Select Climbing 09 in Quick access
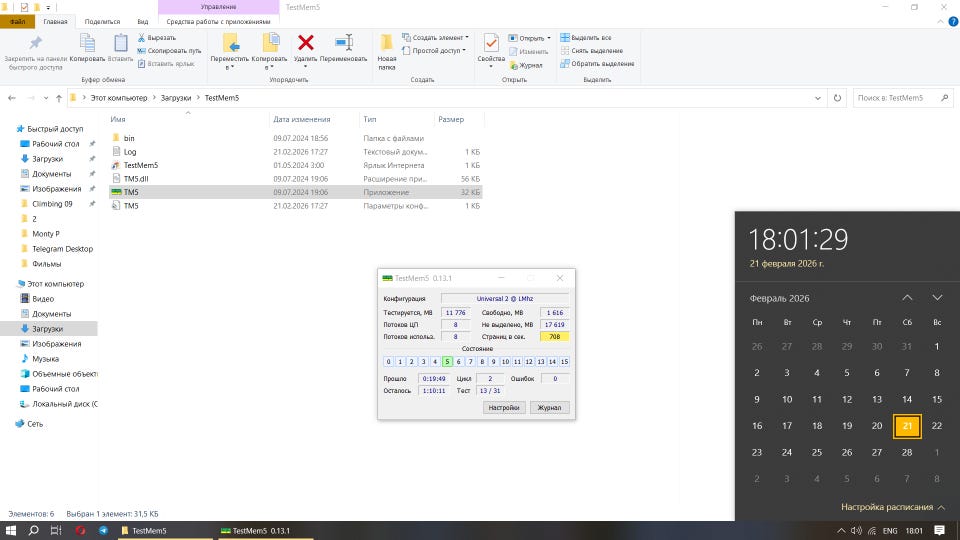Screen dimensions: 960x540 pyautogui.click(x=52, y=204)
